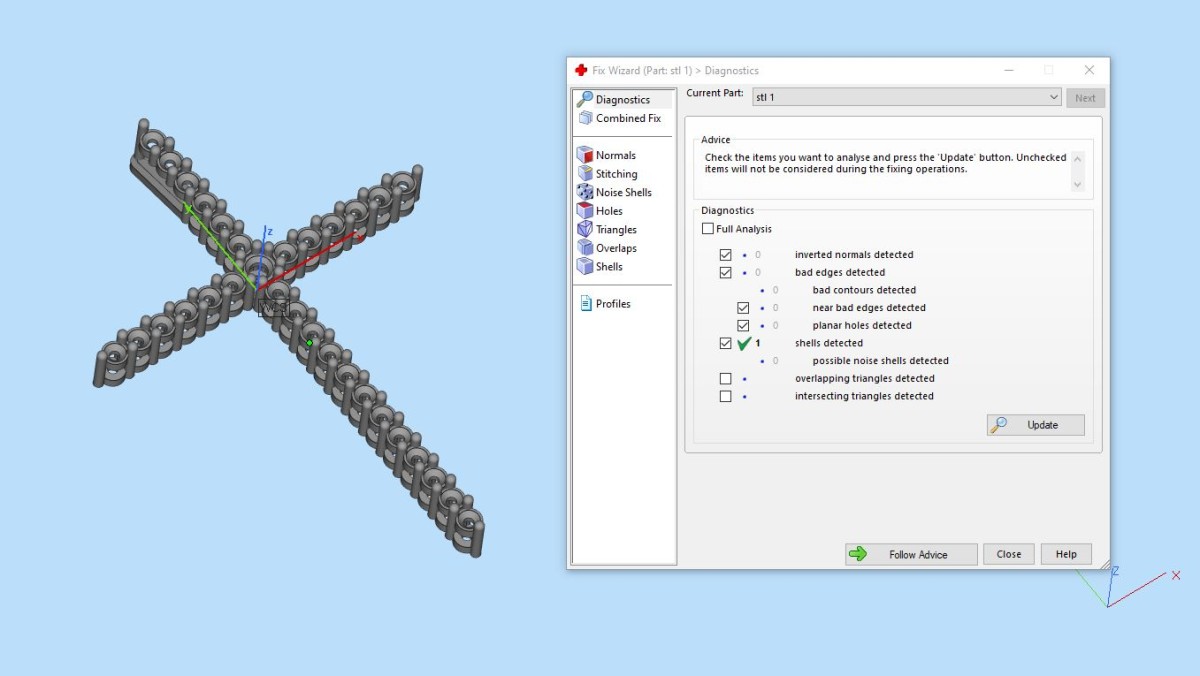Screen dimensions: 1200x676
Task: Open the Diagnostics page icon
Action: (x=585, y=99)
